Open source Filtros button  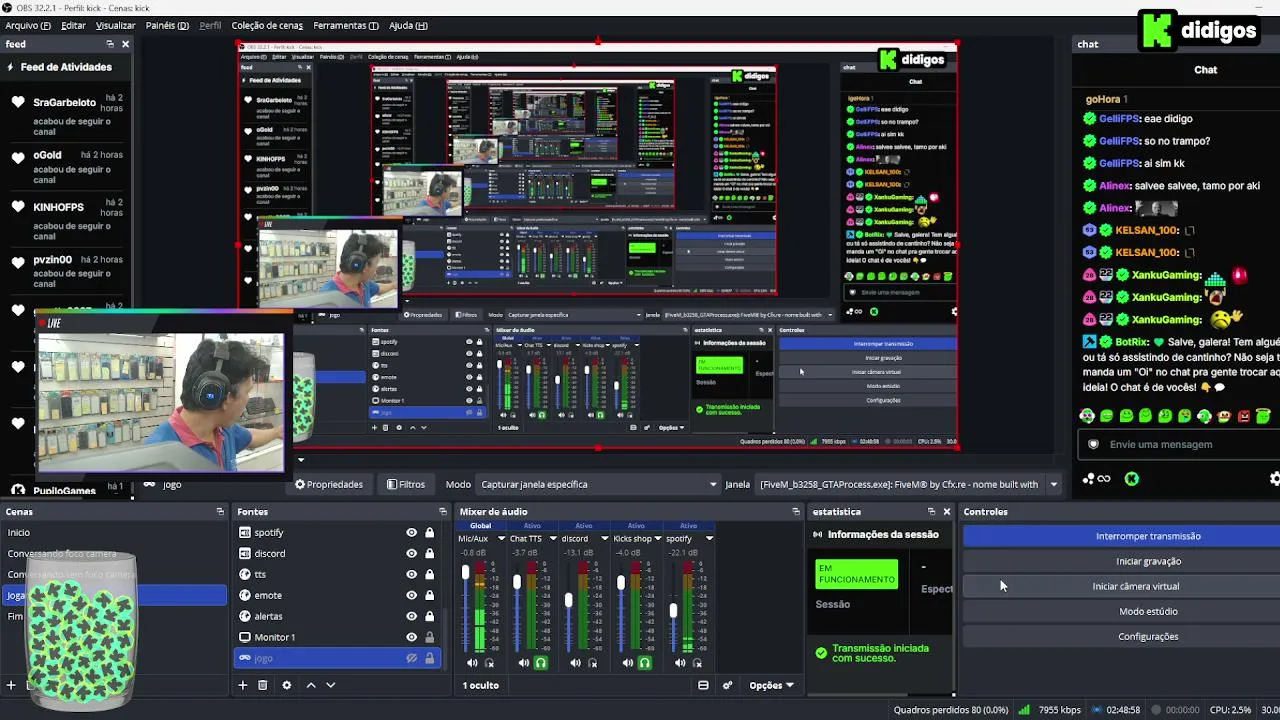pos(406,484)
